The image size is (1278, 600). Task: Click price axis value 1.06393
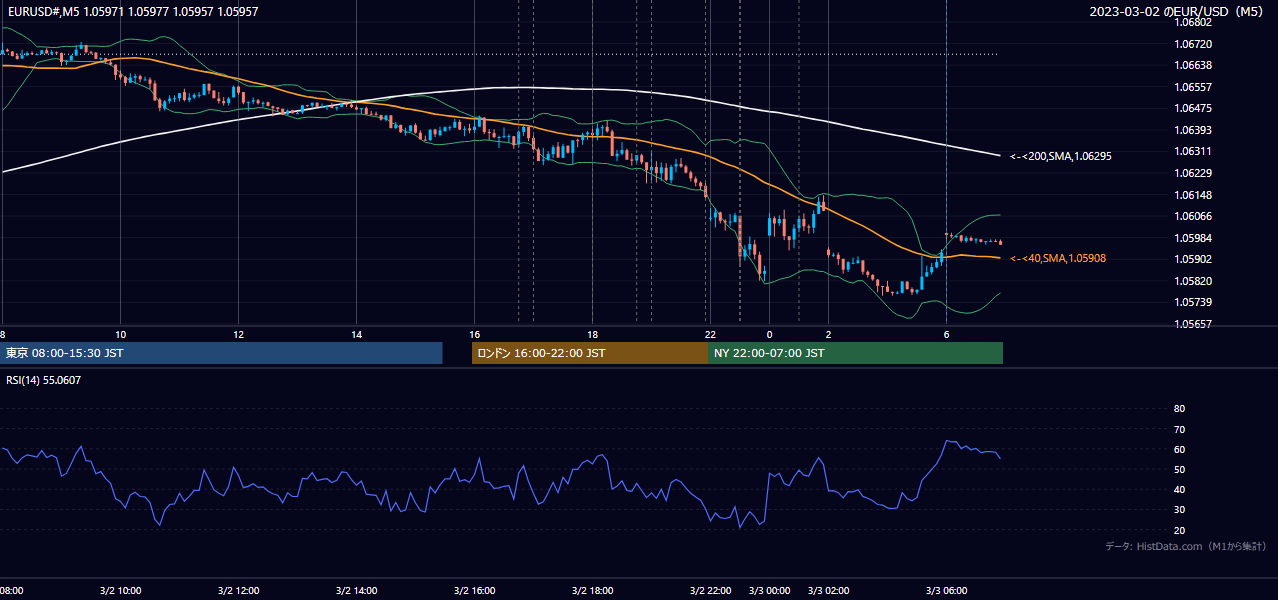1192,130
